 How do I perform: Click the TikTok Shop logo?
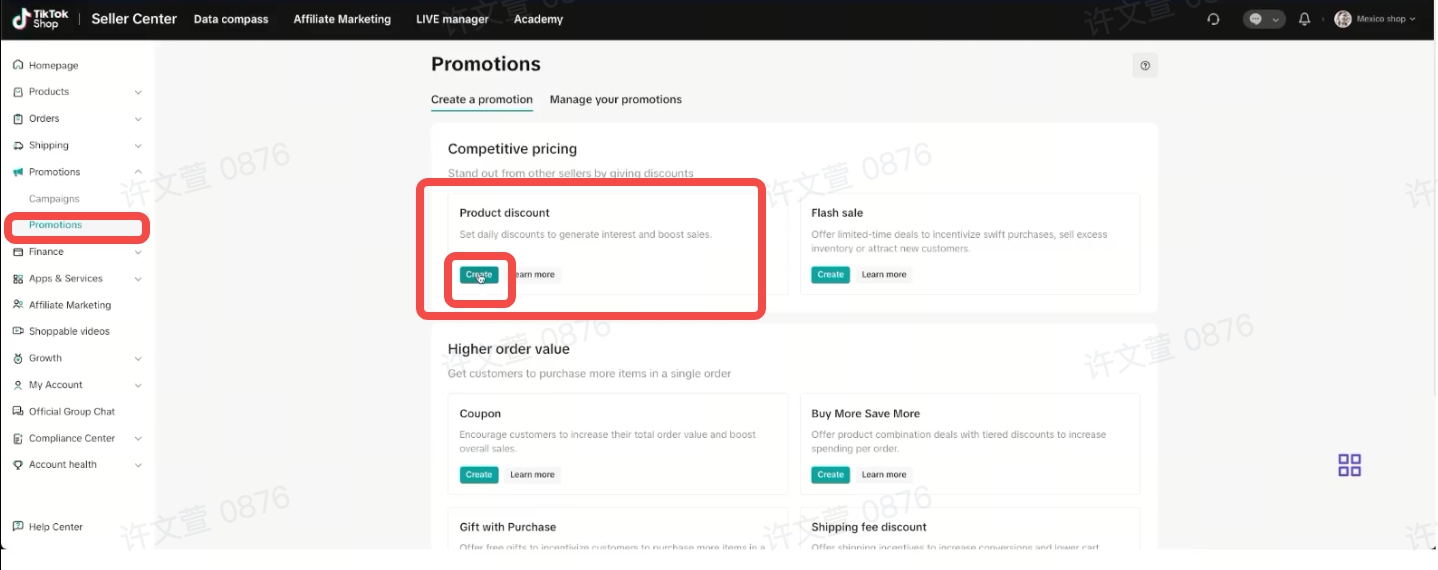point(40,18)
